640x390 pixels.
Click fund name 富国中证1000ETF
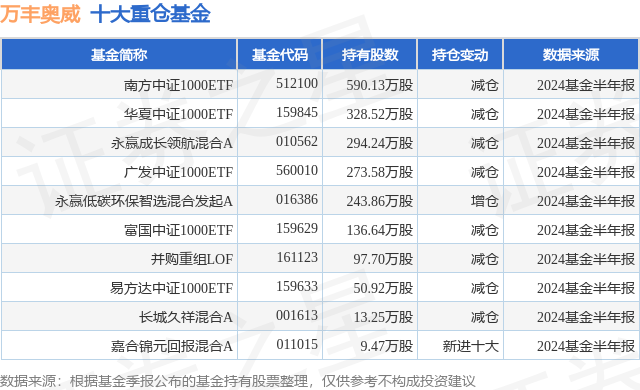coord(178,230)
